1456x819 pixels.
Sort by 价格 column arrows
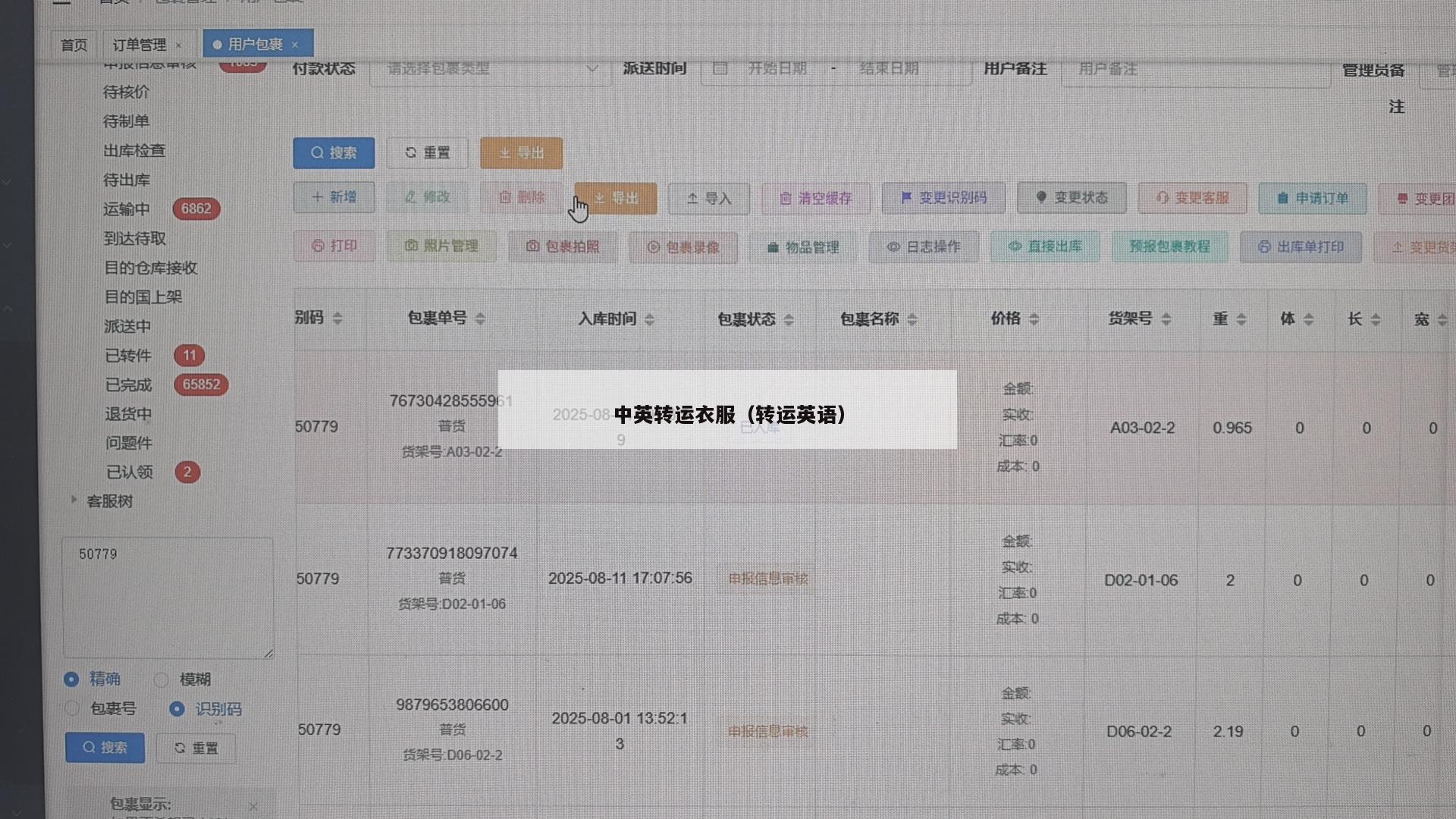1034,318
